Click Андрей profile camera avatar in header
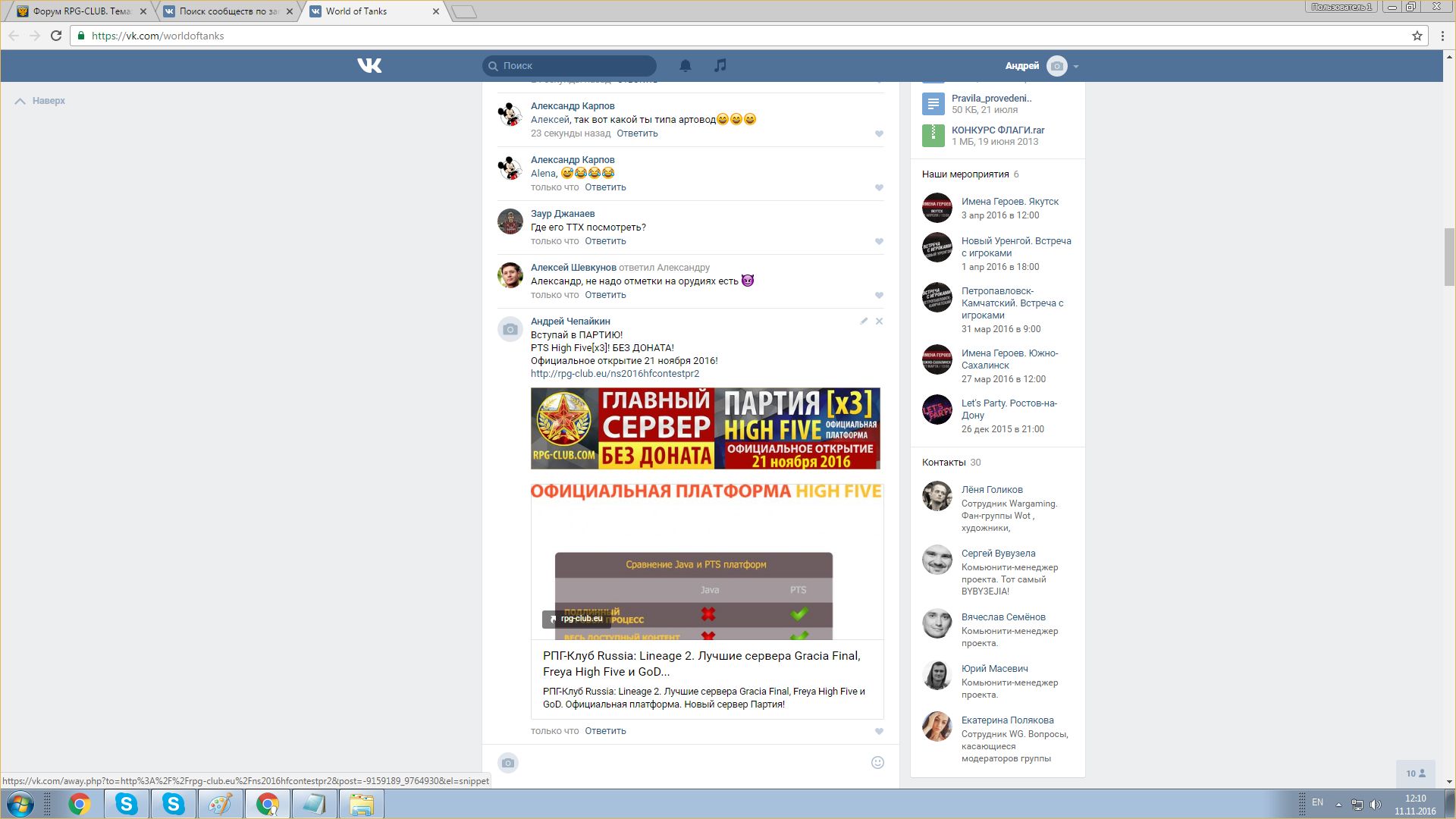Image resolution: width=1456 pixels, height=819 pixels. pyautogui.click(x=1056, y=66)
